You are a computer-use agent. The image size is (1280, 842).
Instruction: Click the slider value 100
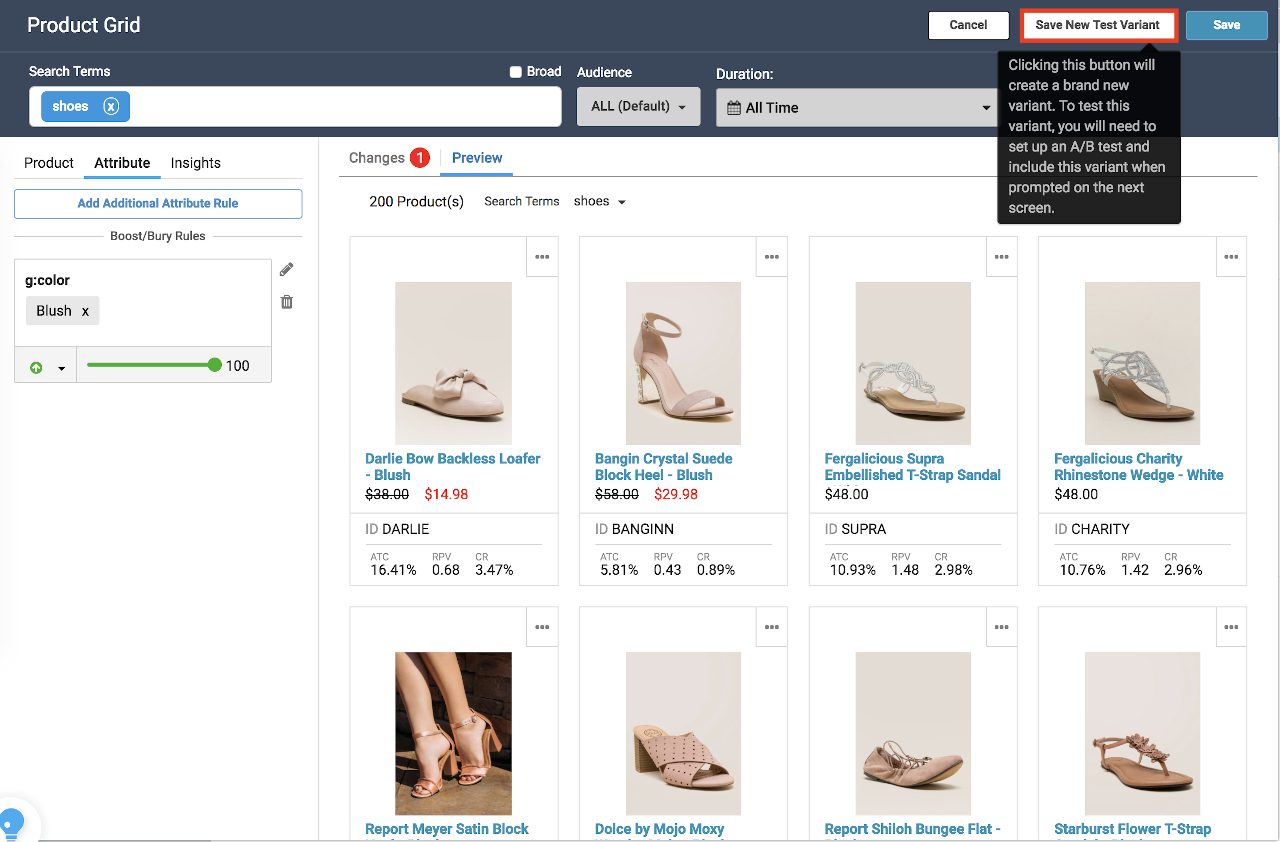click(238, 366)
